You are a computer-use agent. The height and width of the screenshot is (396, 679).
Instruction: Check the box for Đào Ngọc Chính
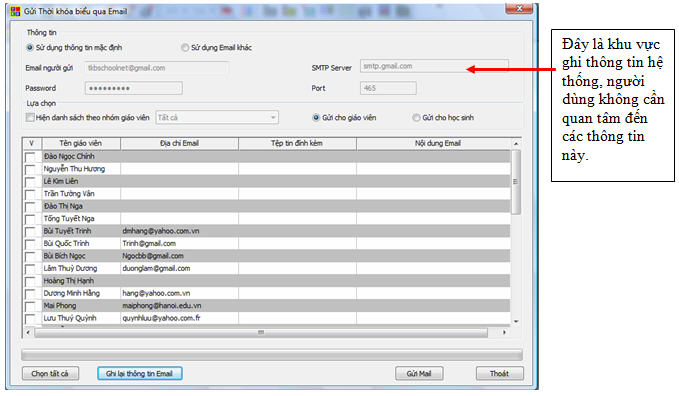(30, 157)
